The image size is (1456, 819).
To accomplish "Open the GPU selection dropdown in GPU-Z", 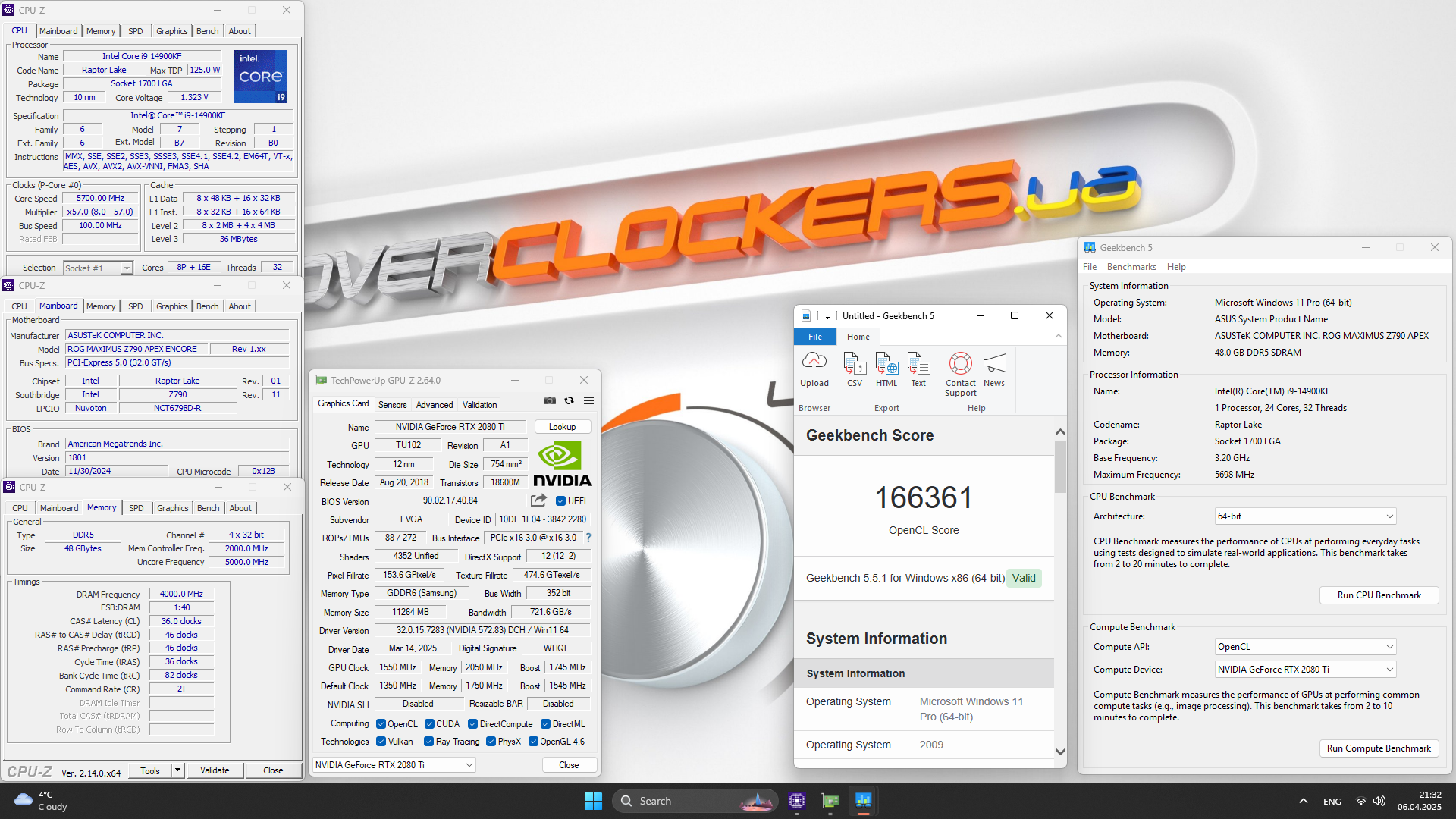I will [x=394, y=764].
